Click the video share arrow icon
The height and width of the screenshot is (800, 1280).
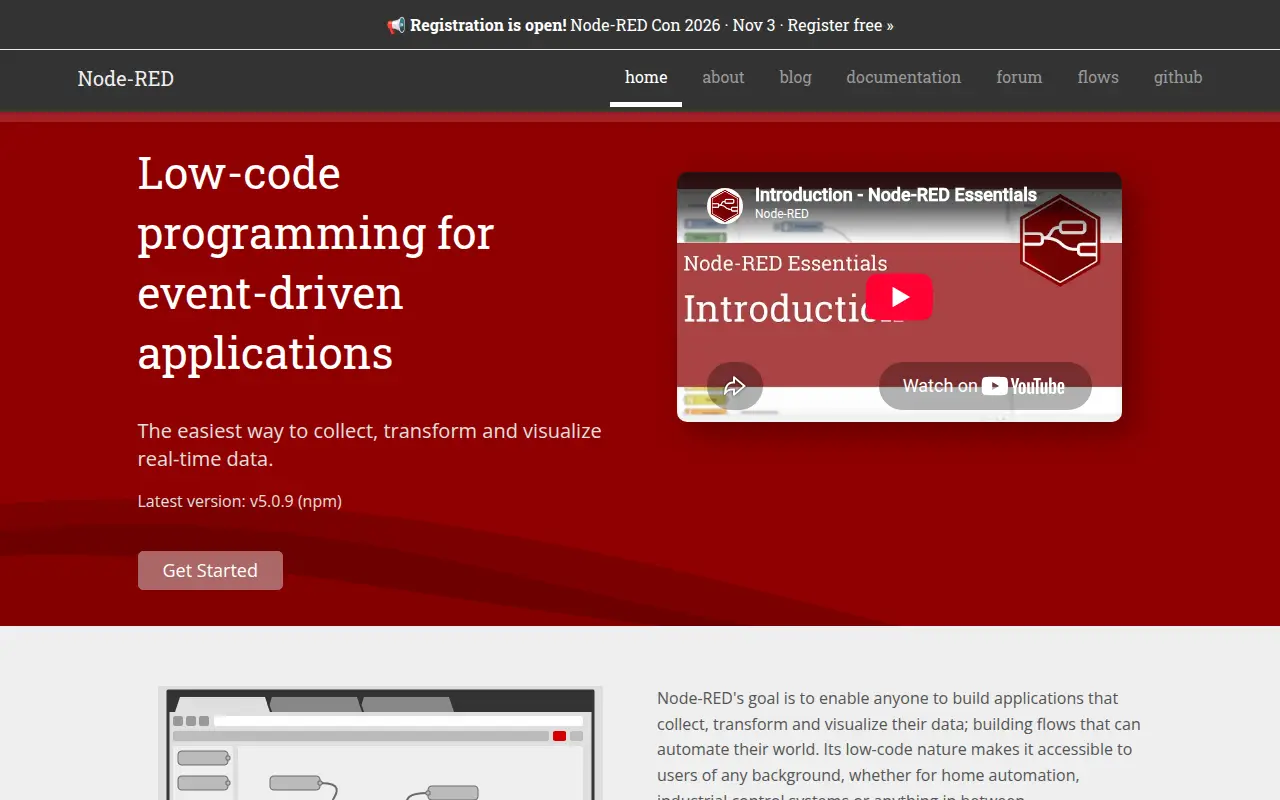735,386
